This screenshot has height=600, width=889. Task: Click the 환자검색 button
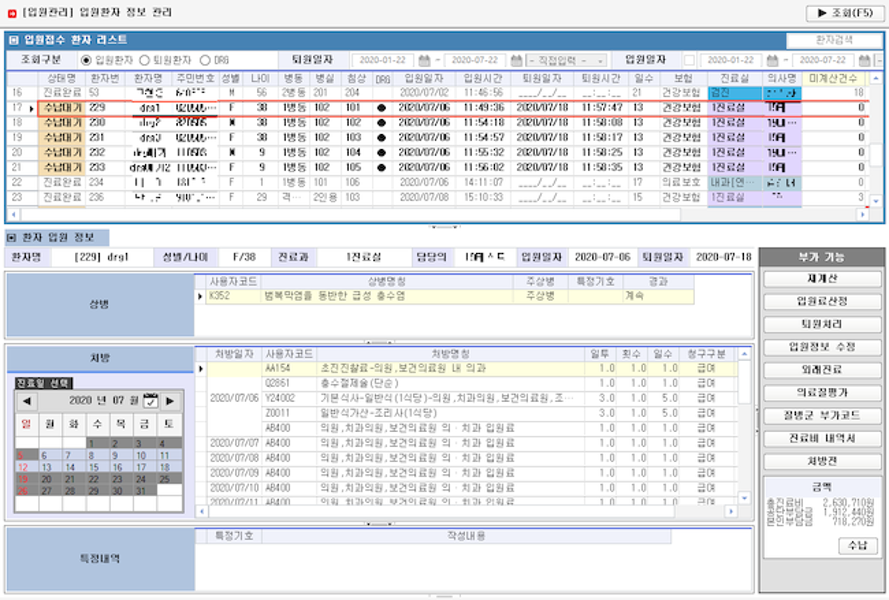pyautogui.click(x=834, y=40)
